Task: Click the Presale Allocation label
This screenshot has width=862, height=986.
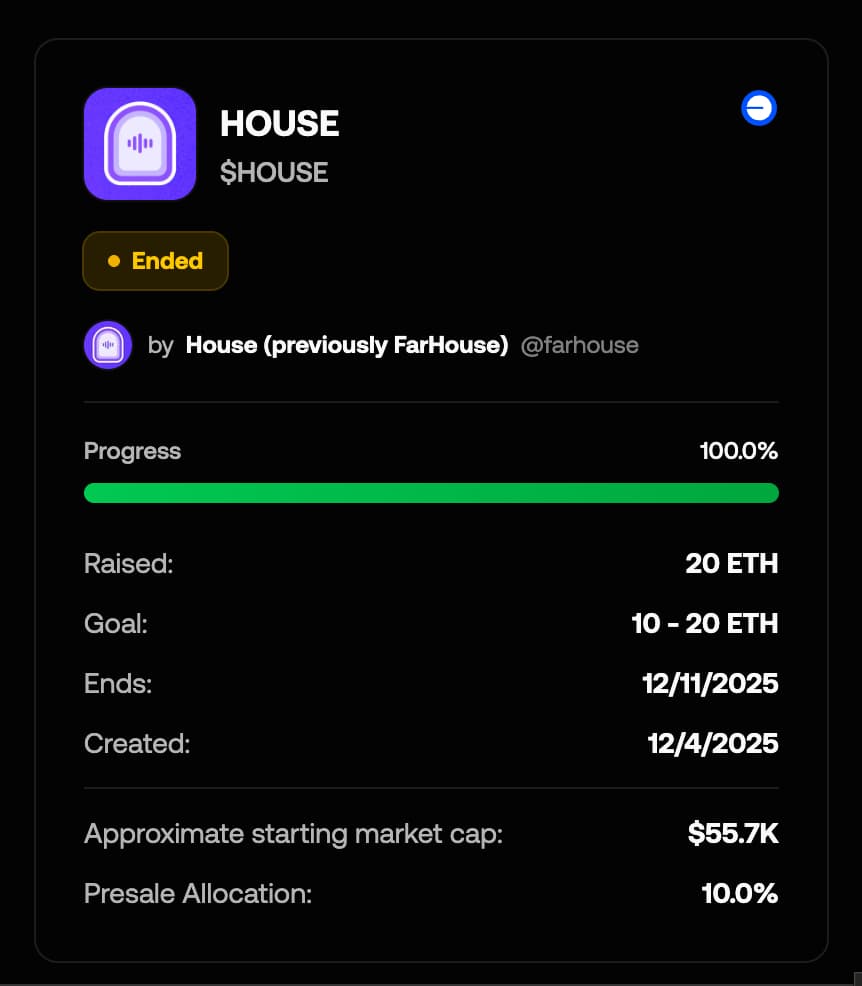Action: tap(198, 893)
